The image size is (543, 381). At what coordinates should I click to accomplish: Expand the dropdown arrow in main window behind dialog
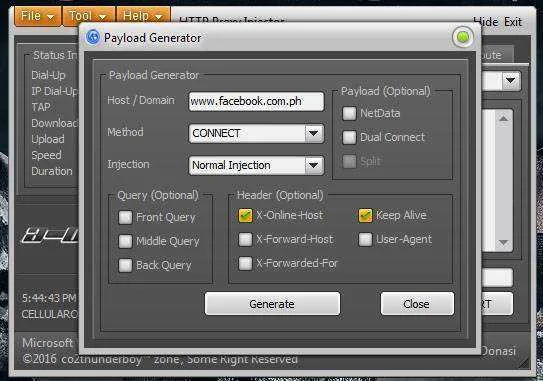pos(510,81)
